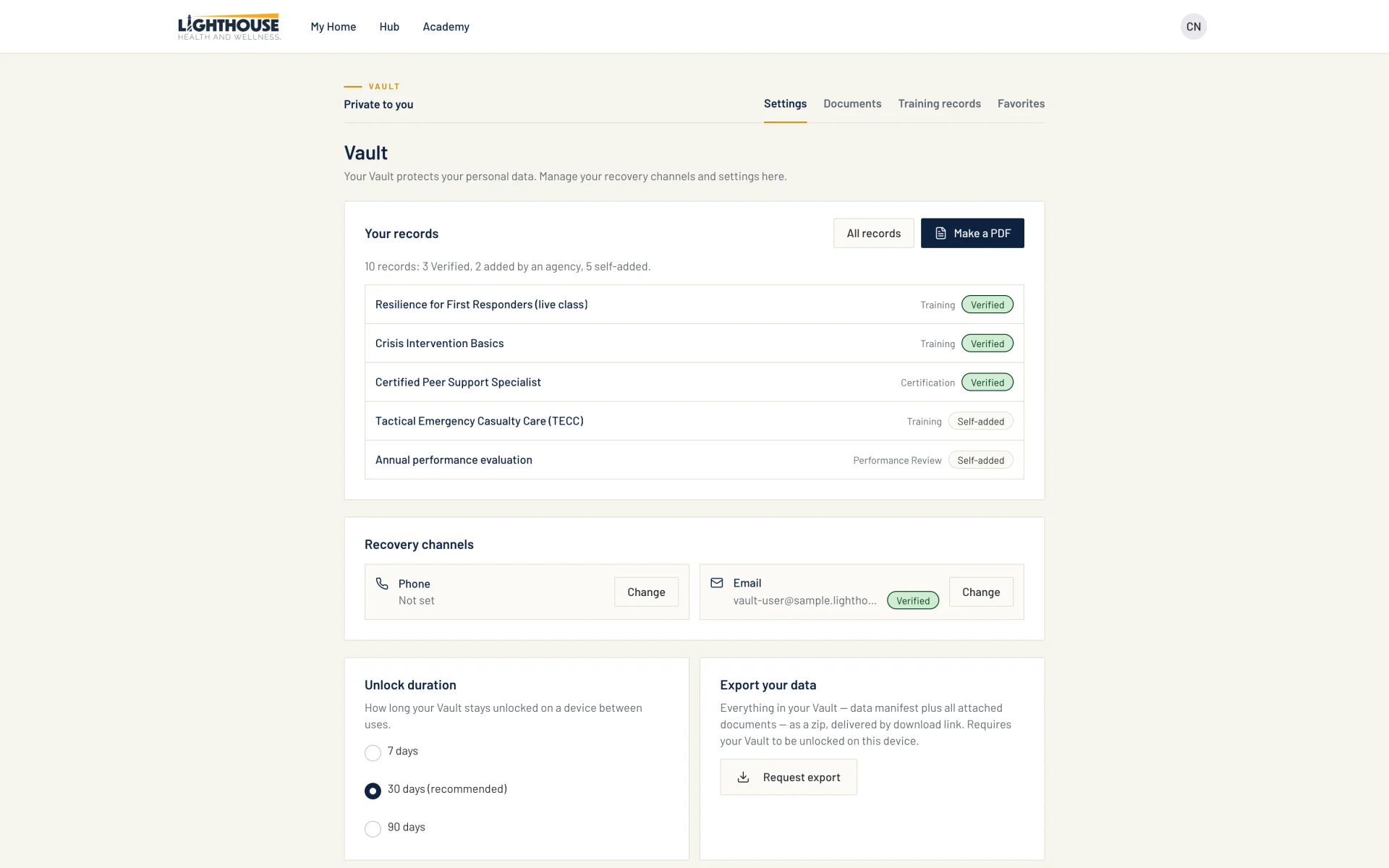1389x868 pixels.
Task: Click the Performance Review type label
Action: click(x=897, y=461)
